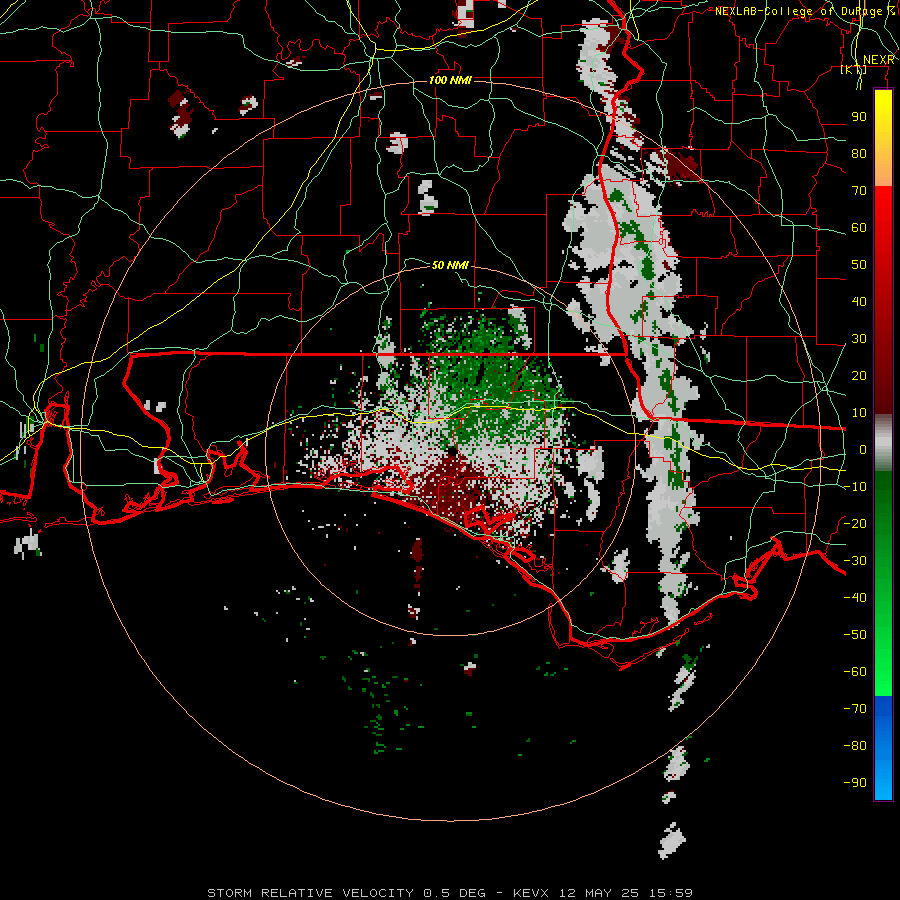Select the positive 30 value on velocity scale
This screenshot has height=900, width=900.
coord(859,339)
